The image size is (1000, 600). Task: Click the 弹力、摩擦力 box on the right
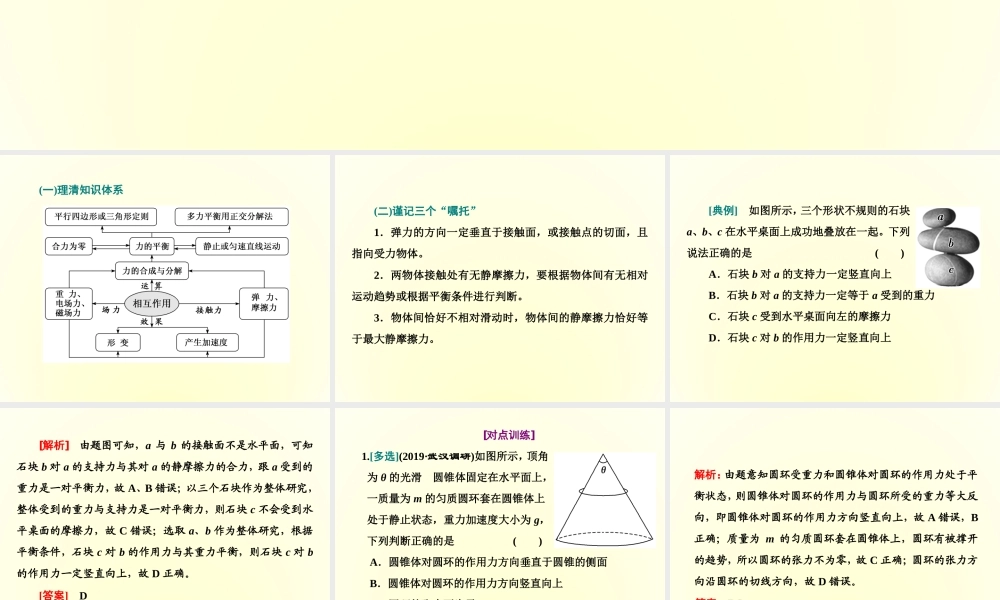coord(262,303)
